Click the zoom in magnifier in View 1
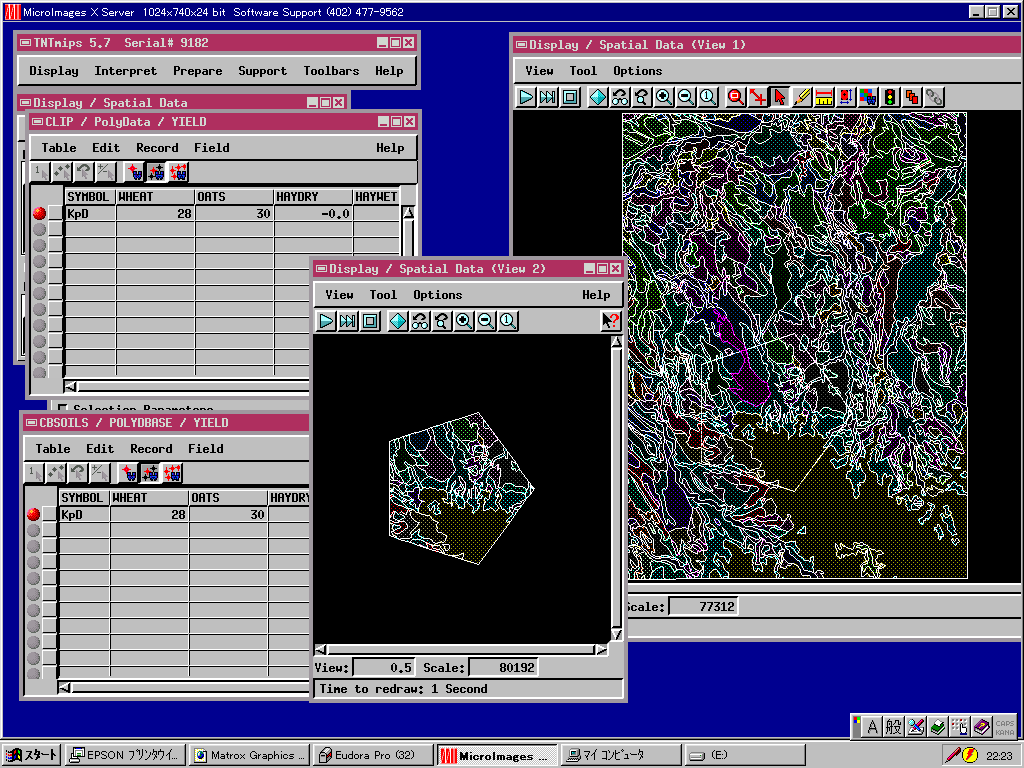Screen dimensions: 1024x768 pos(664,97)
